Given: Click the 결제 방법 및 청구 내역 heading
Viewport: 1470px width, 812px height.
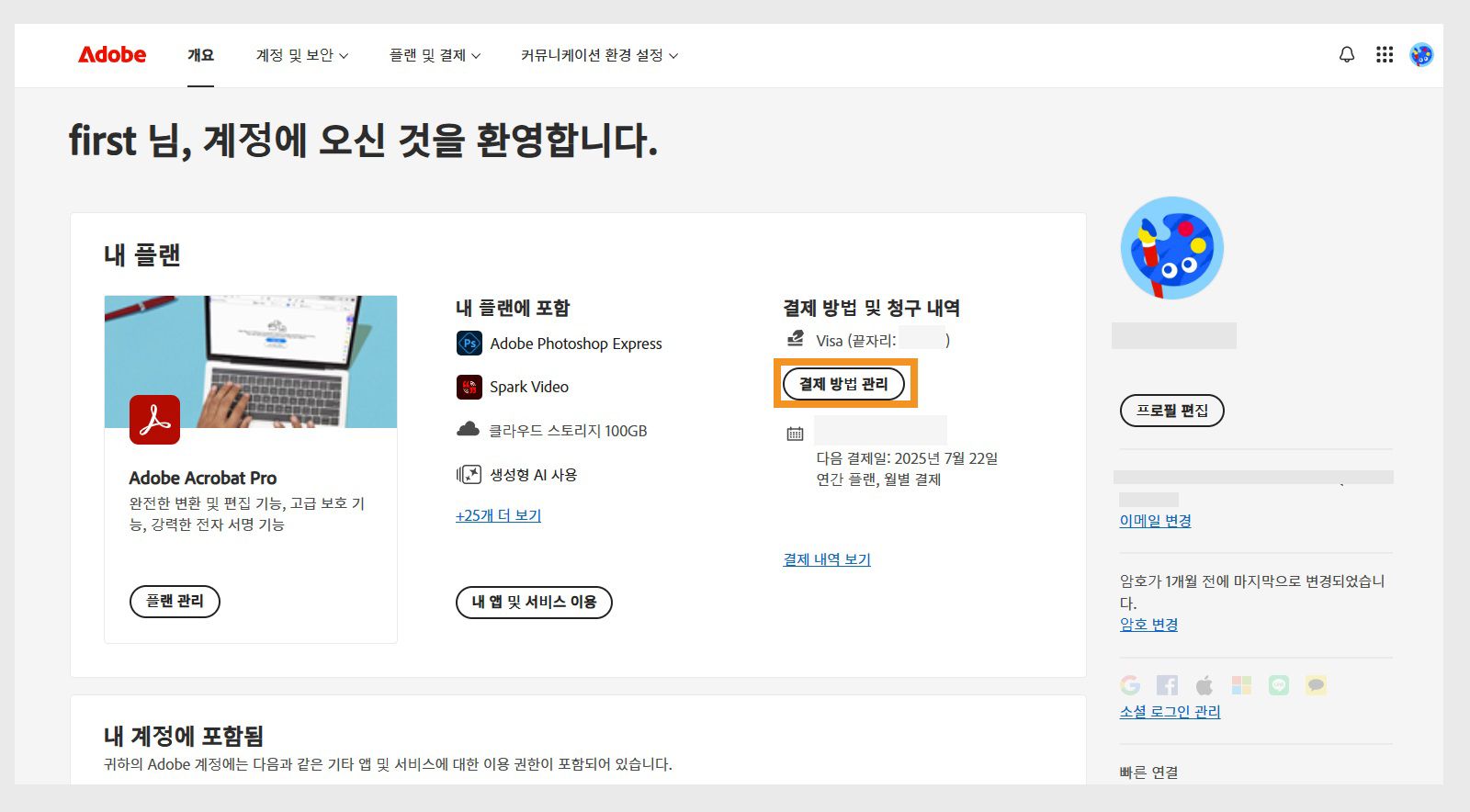Looking at the screenshot, I should pos(871,308).
